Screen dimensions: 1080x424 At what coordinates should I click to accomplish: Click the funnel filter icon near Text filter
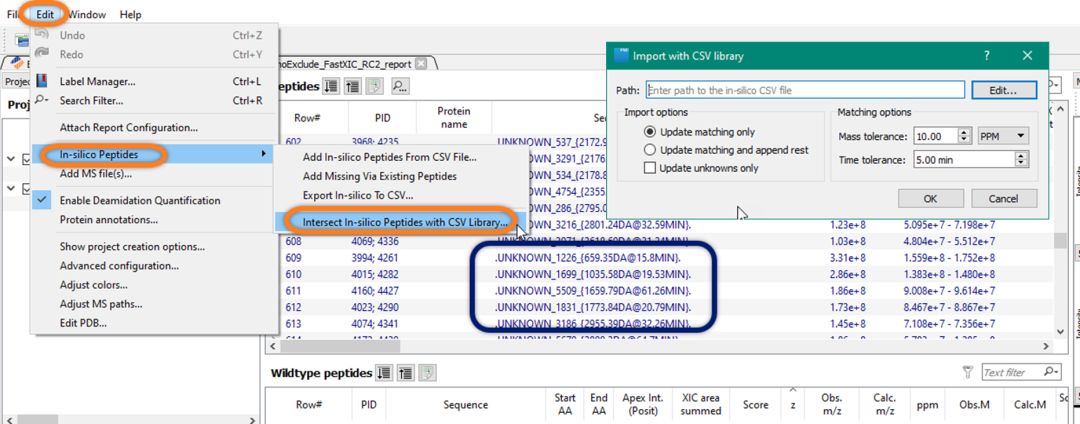tap(967, 372)
